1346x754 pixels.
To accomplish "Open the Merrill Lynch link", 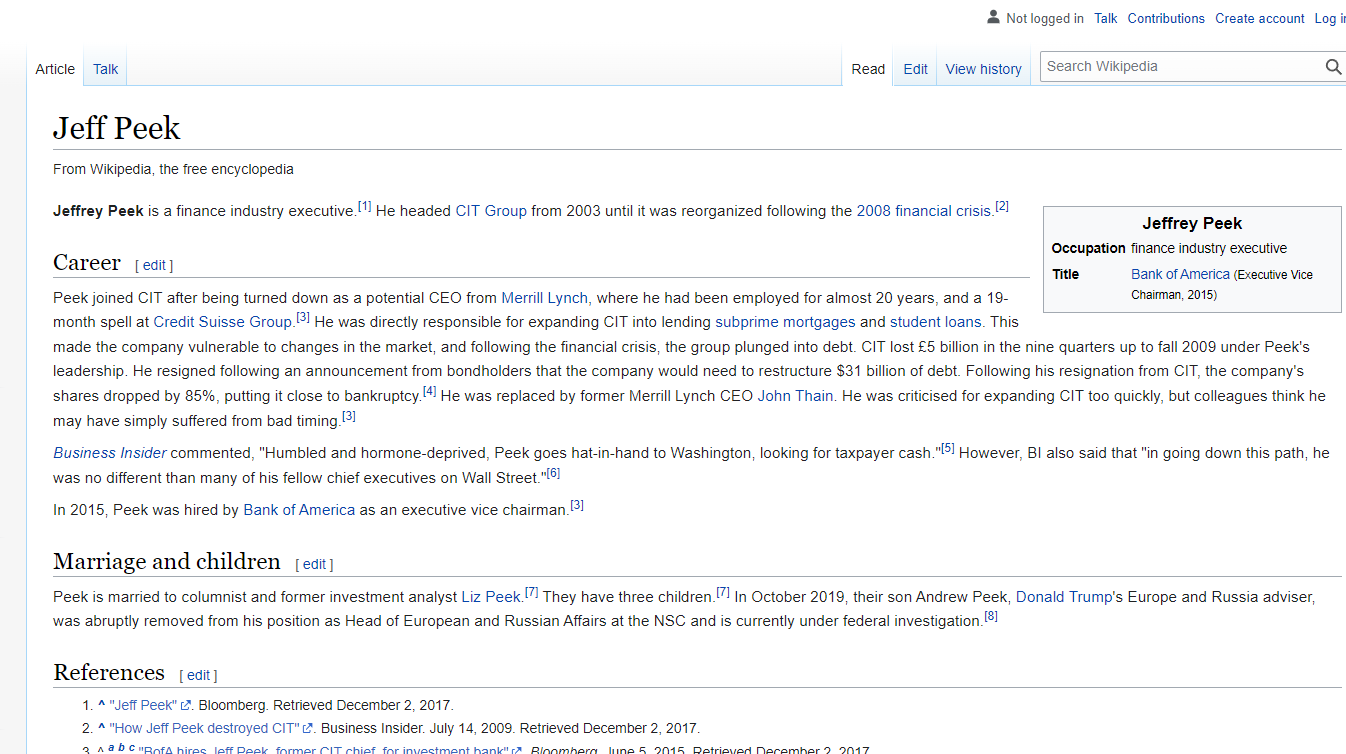I will click(x=545, y=297).
